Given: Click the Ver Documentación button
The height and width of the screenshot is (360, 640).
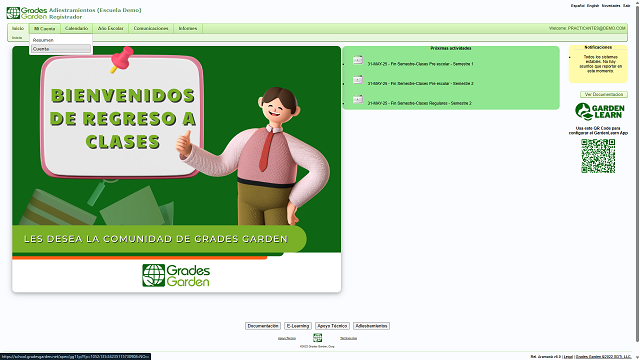Looking at the screenshot, I should pos(604,94).
